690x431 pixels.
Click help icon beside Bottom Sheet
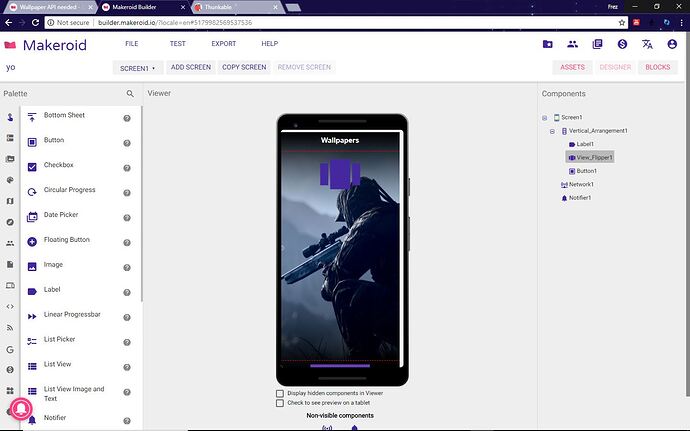point(127,118)
